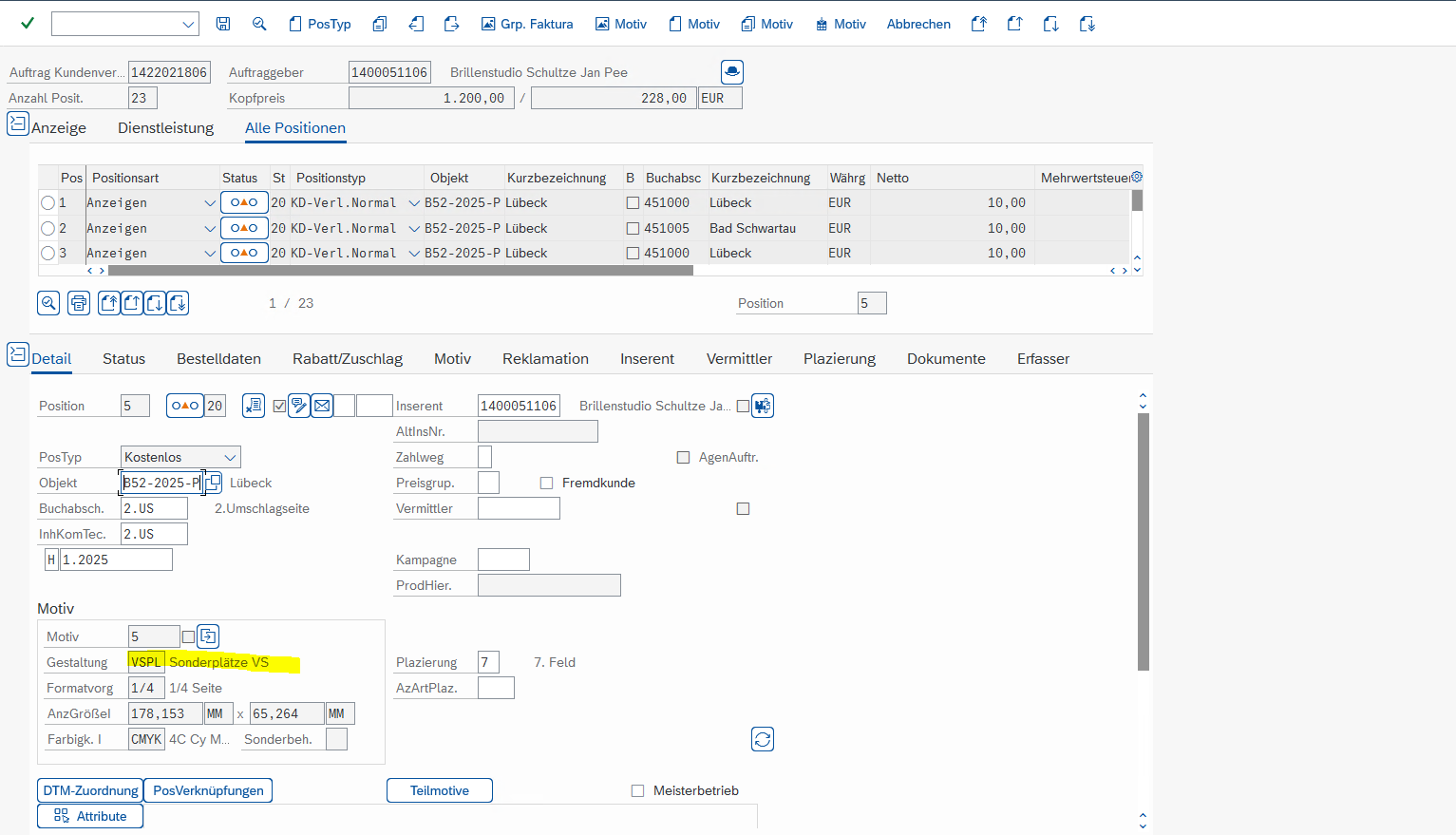This screenshot has height=835, width=1456.
Task: Toggle the AgenAuftr. checkbox
Action: 683,457
